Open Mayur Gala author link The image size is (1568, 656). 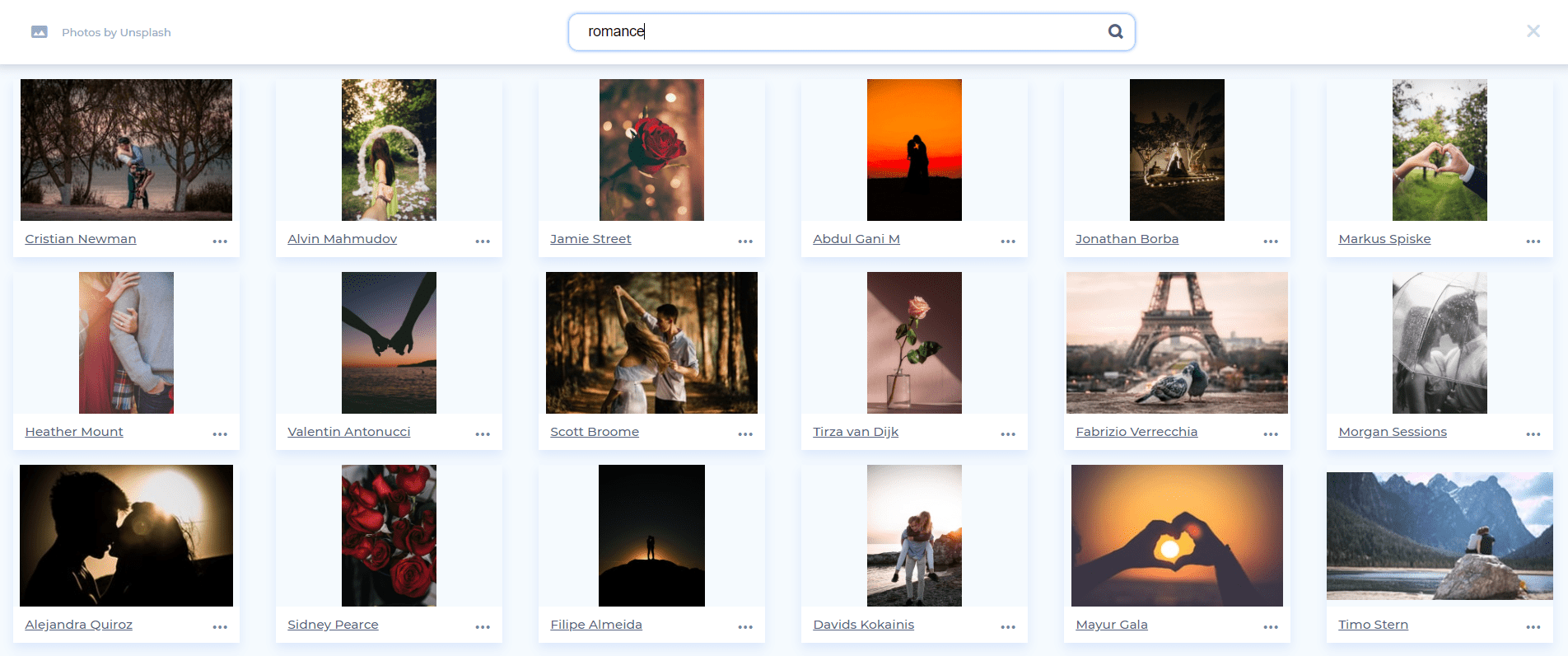point(1112,625)
